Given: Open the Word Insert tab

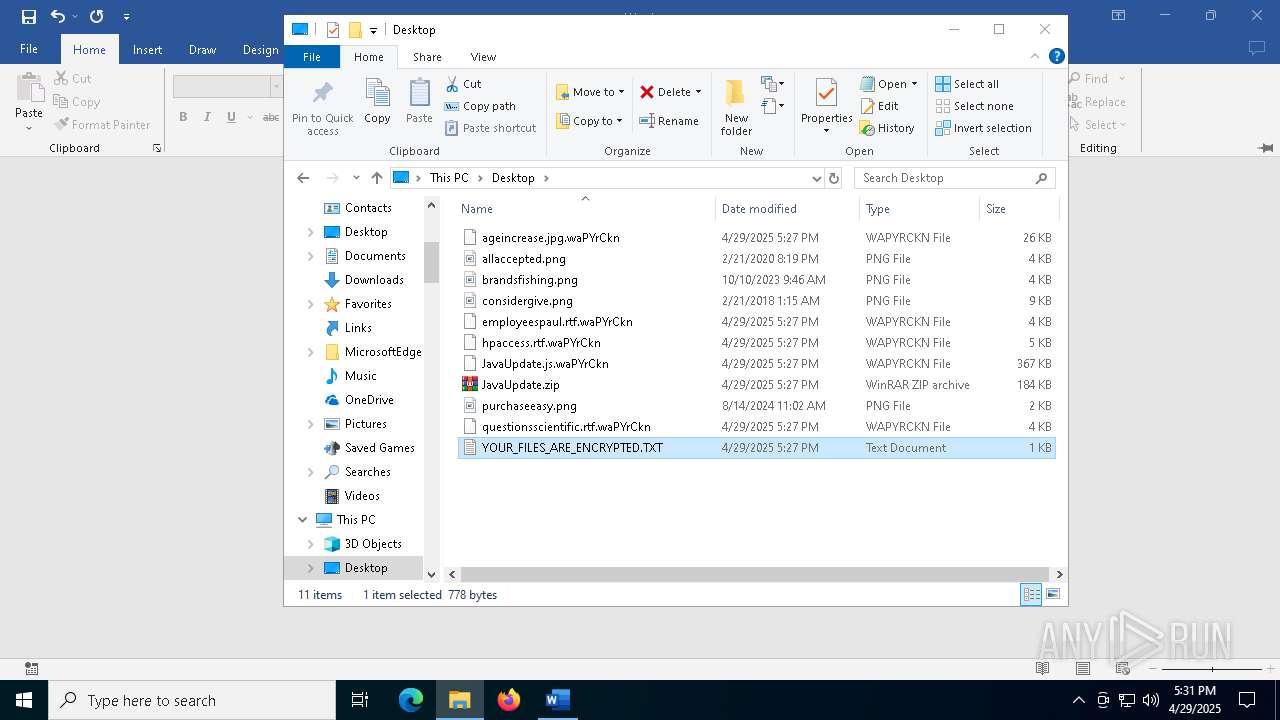Looking at the screenshot, I should click(x=147, y=49).
